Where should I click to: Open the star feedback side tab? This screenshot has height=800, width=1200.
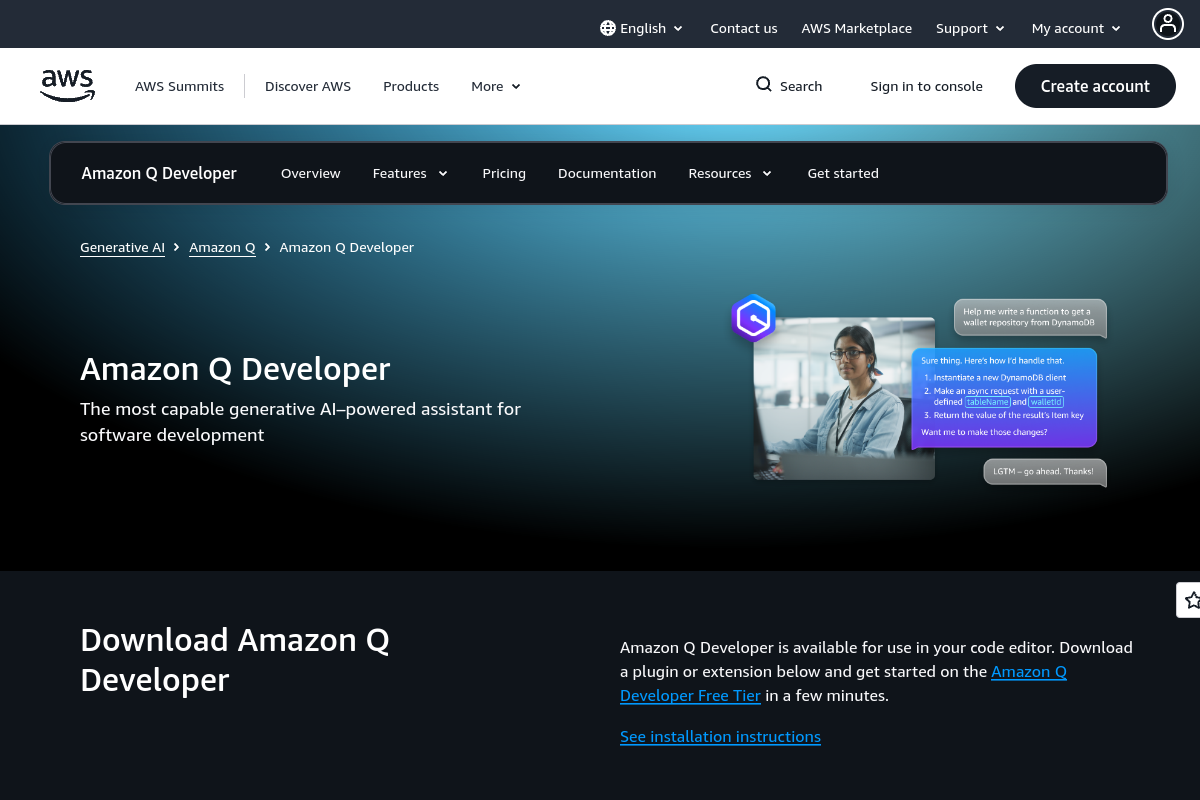coord(1190,600)
